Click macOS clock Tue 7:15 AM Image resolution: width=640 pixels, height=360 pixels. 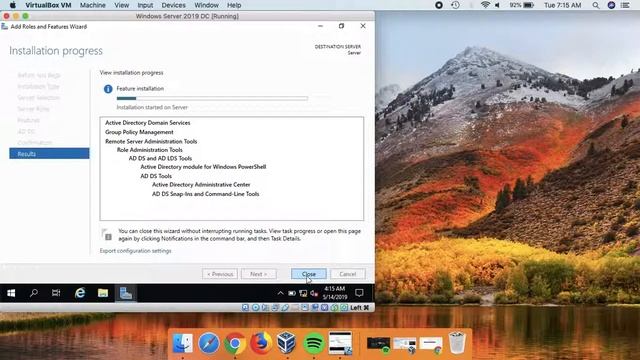[562, 5]
